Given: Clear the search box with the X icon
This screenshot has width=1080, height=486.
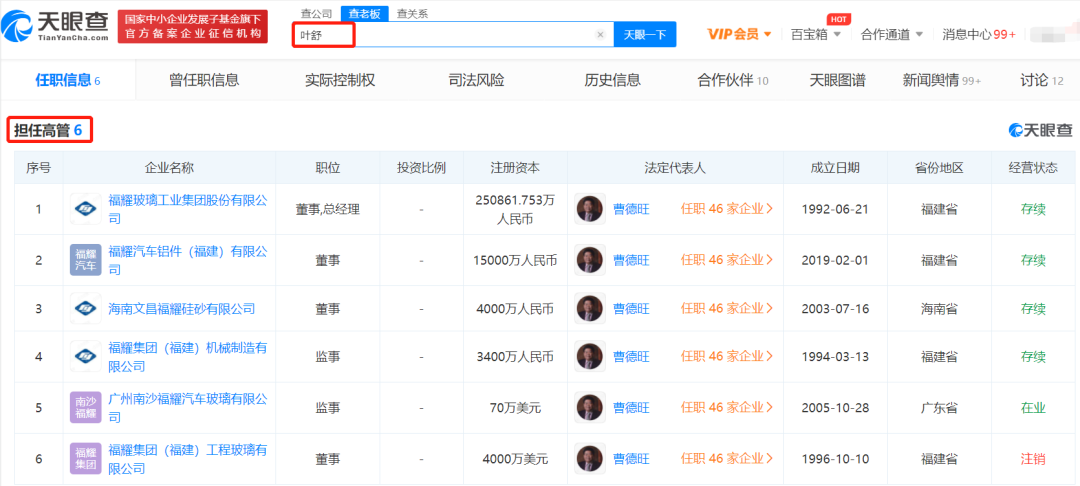Looking at the screenshot, I should pyautogui.click(x=600, y=34).
